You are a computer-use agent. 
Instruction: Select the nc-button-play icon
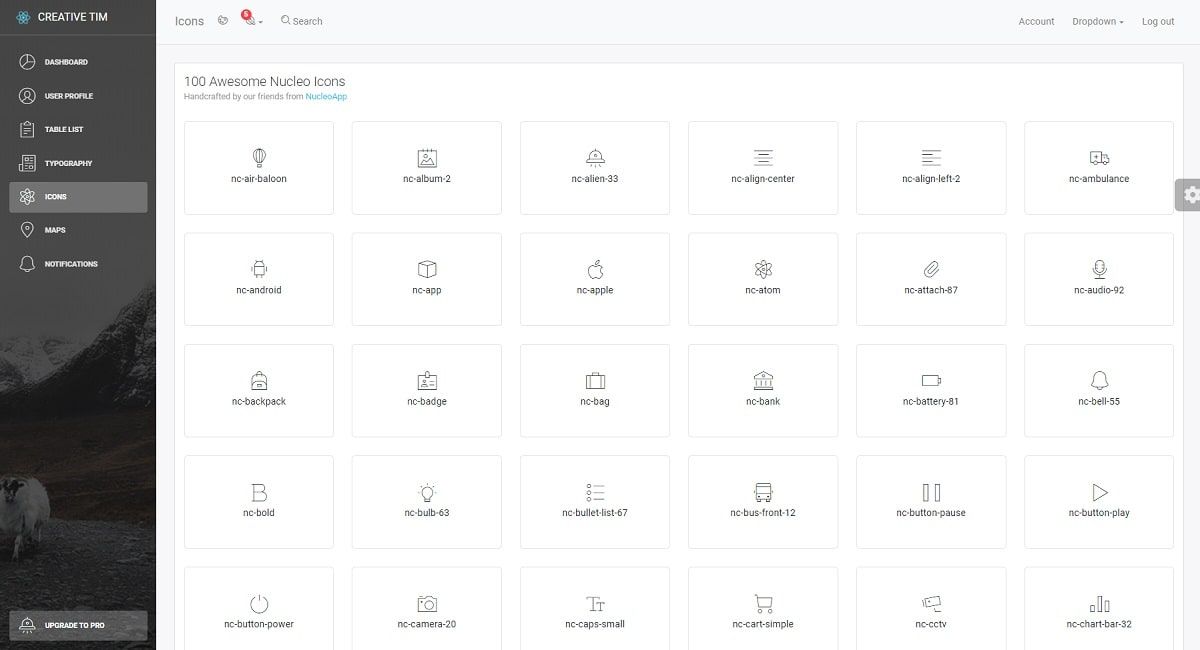click(x=1099, y=493)
